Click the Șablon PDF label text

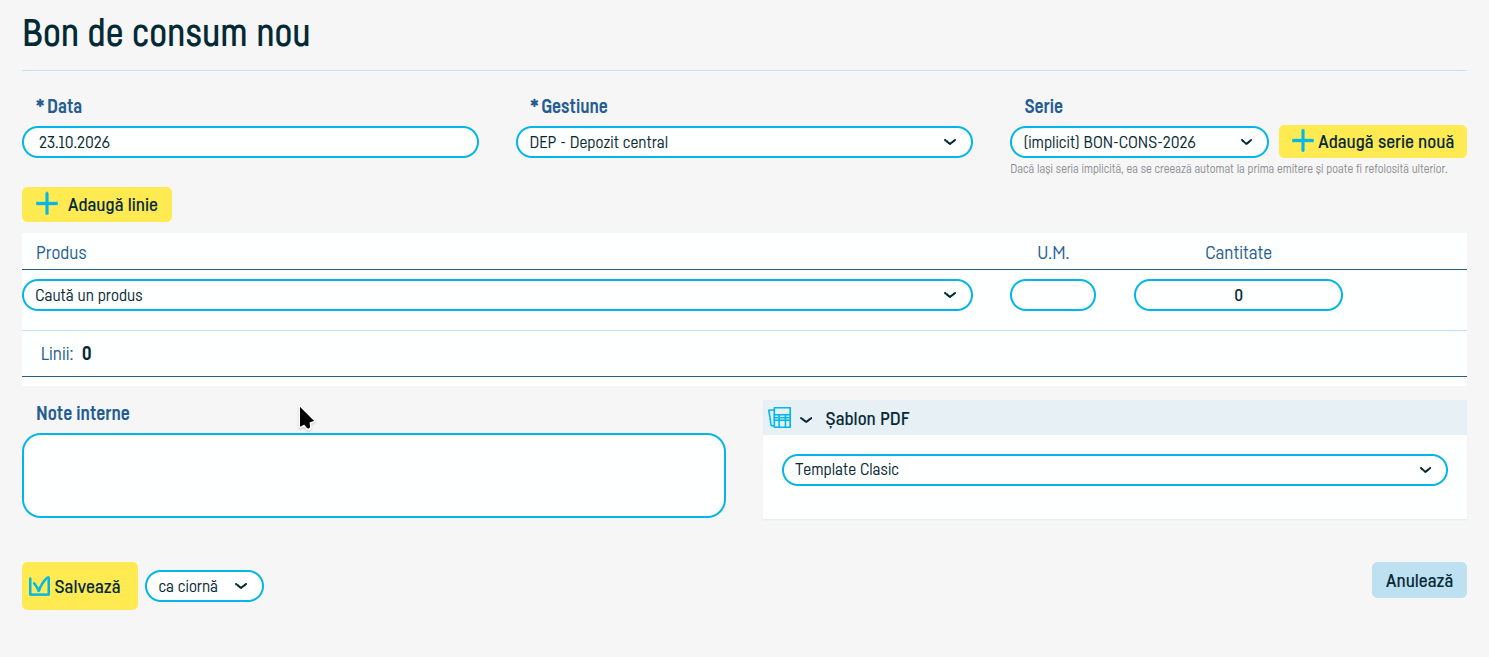(x=867, y=420)
